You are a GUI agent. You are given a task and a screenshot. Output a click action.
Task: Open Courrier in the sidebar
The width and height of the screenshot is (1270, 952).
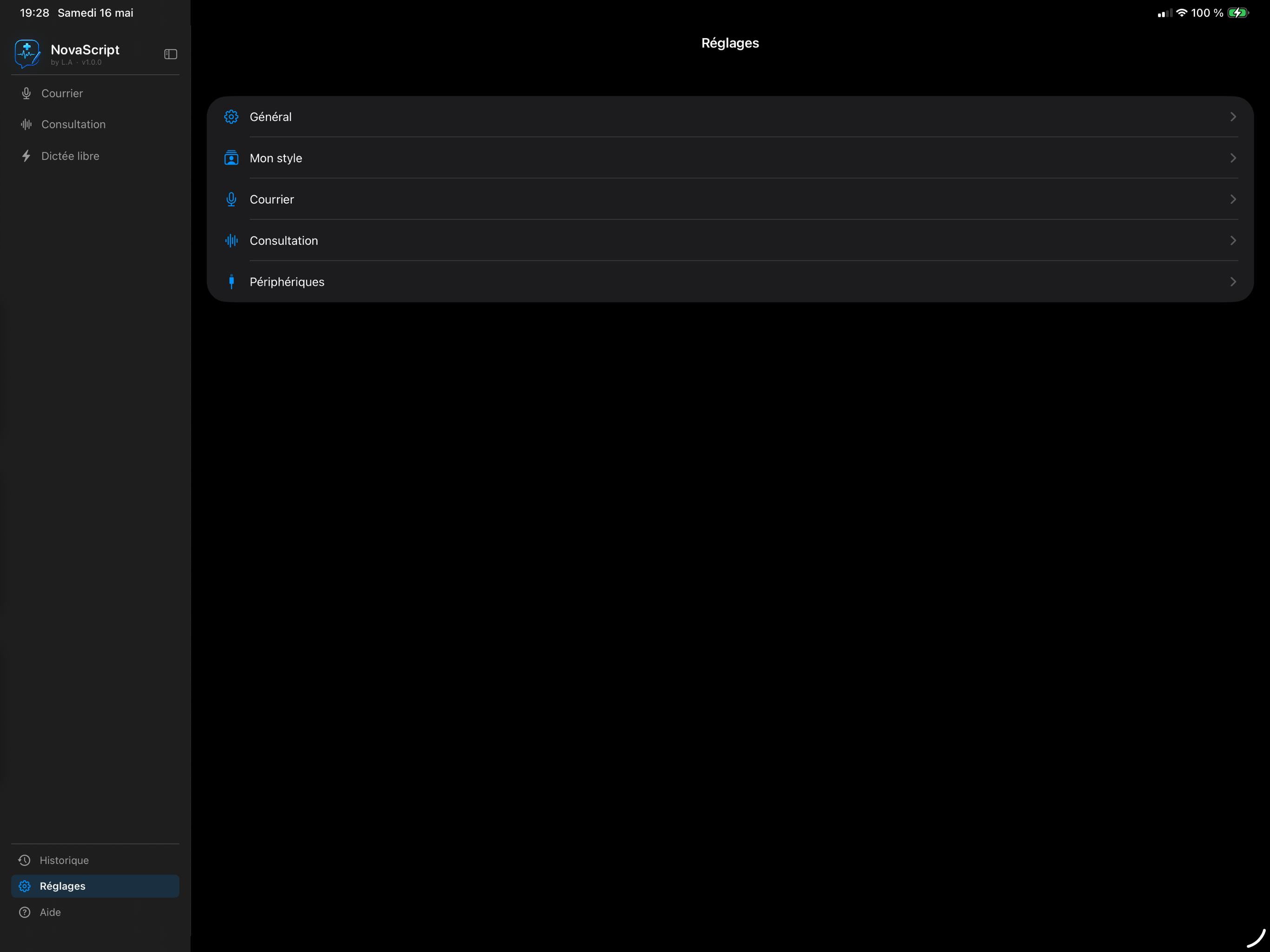[x=95, y=93]
